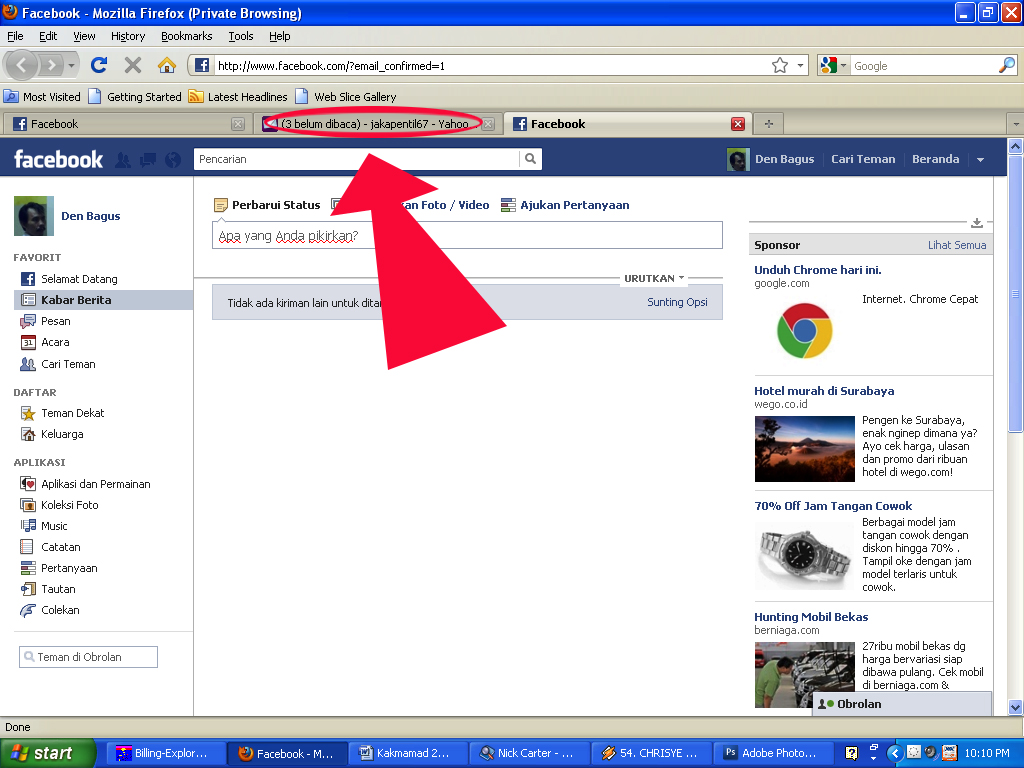Click the download arrow icon above Sponsor
Screen dimensions: 1024x768
(x=976, y=223)
